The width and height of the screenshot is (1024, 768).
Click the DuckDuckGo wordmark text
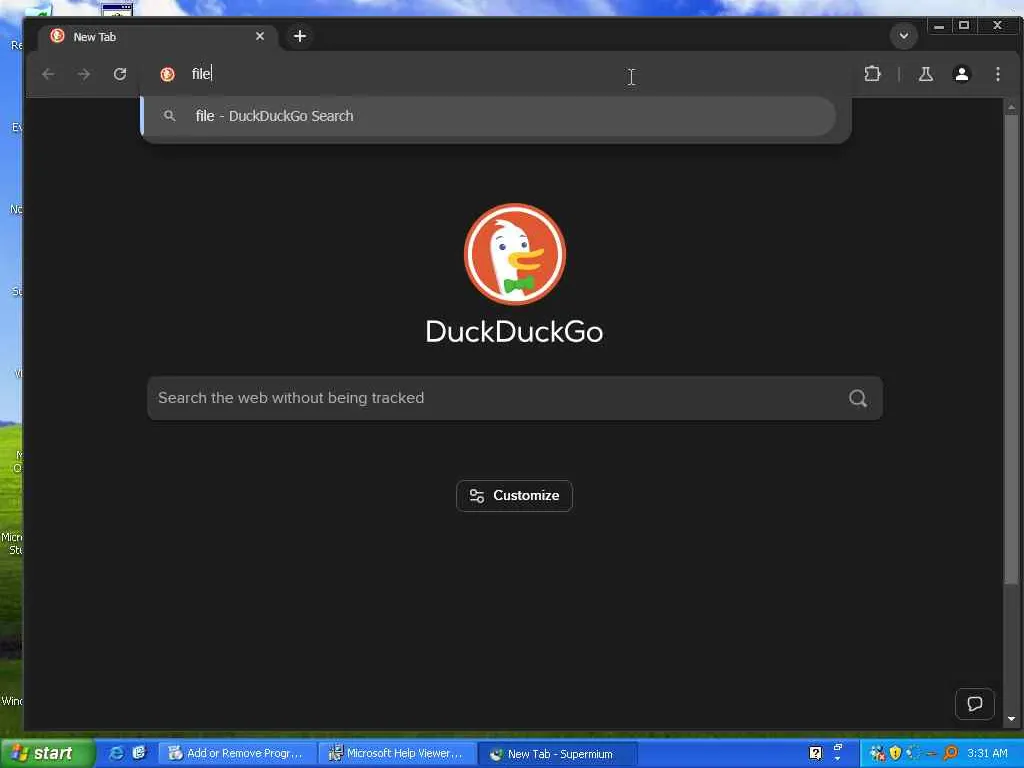pyautogui.click(x=515, y=332)
